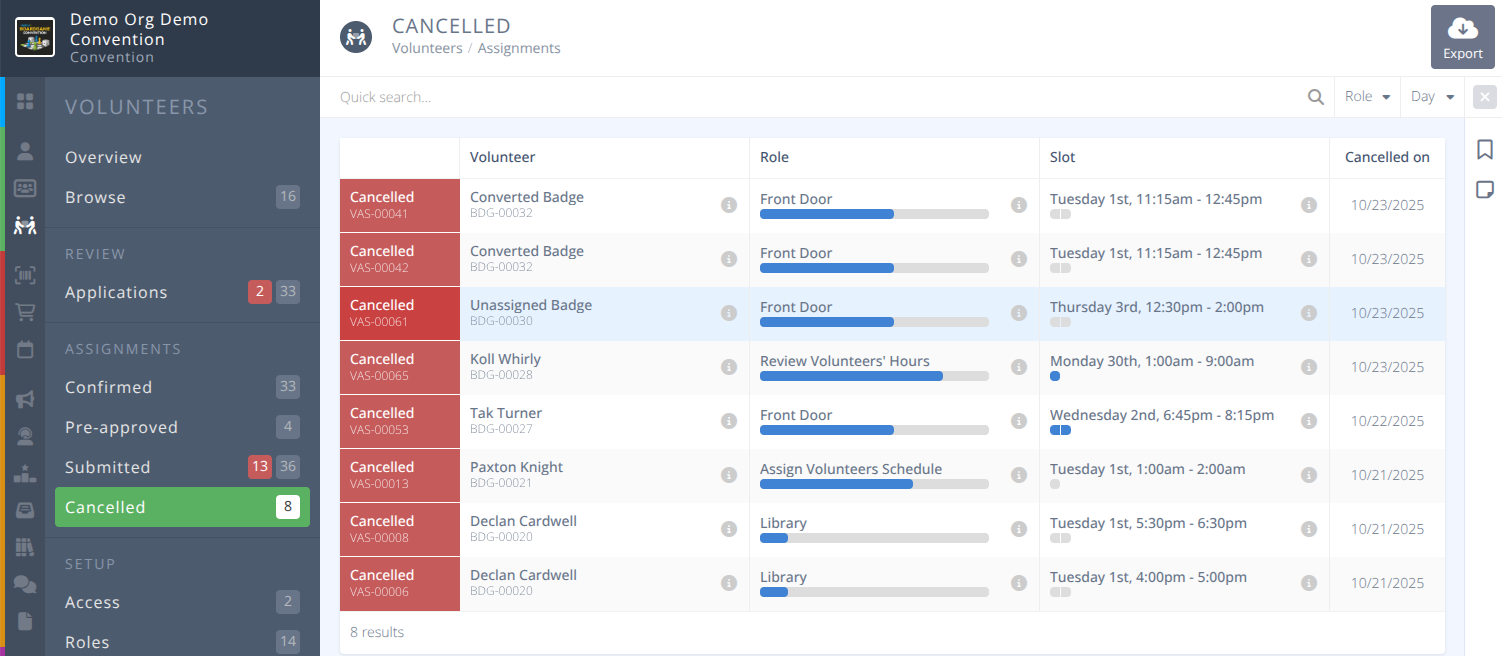Select the calendar icon in the sidebar
Viewport: 1502px width, 656px height.
[x=26, y=349]
